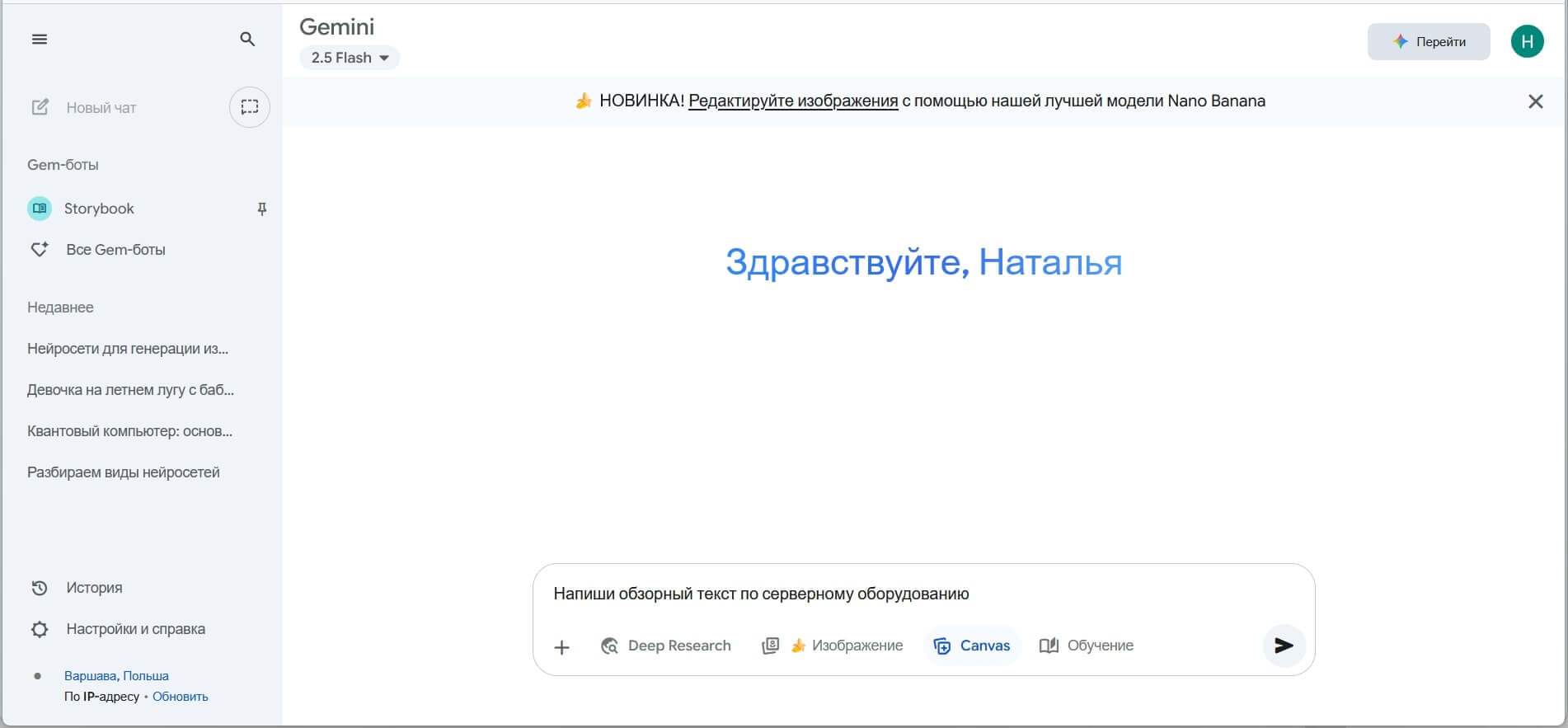
Task: Click the Перейти upgrade button
Action: tap(1429, 41)
